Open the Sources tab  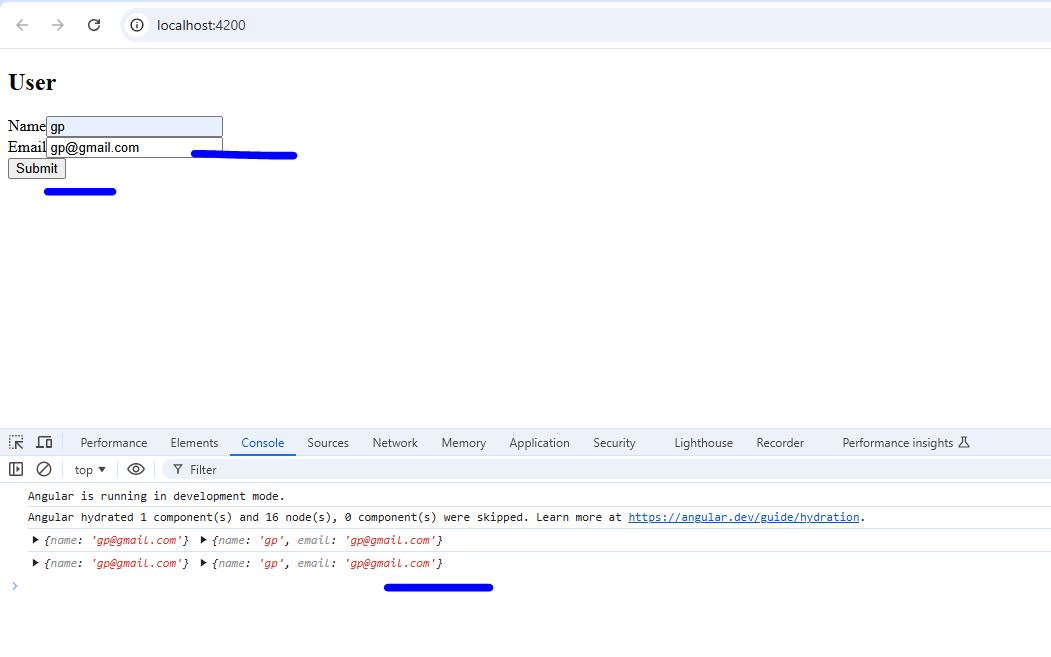[x=328, y=443]
